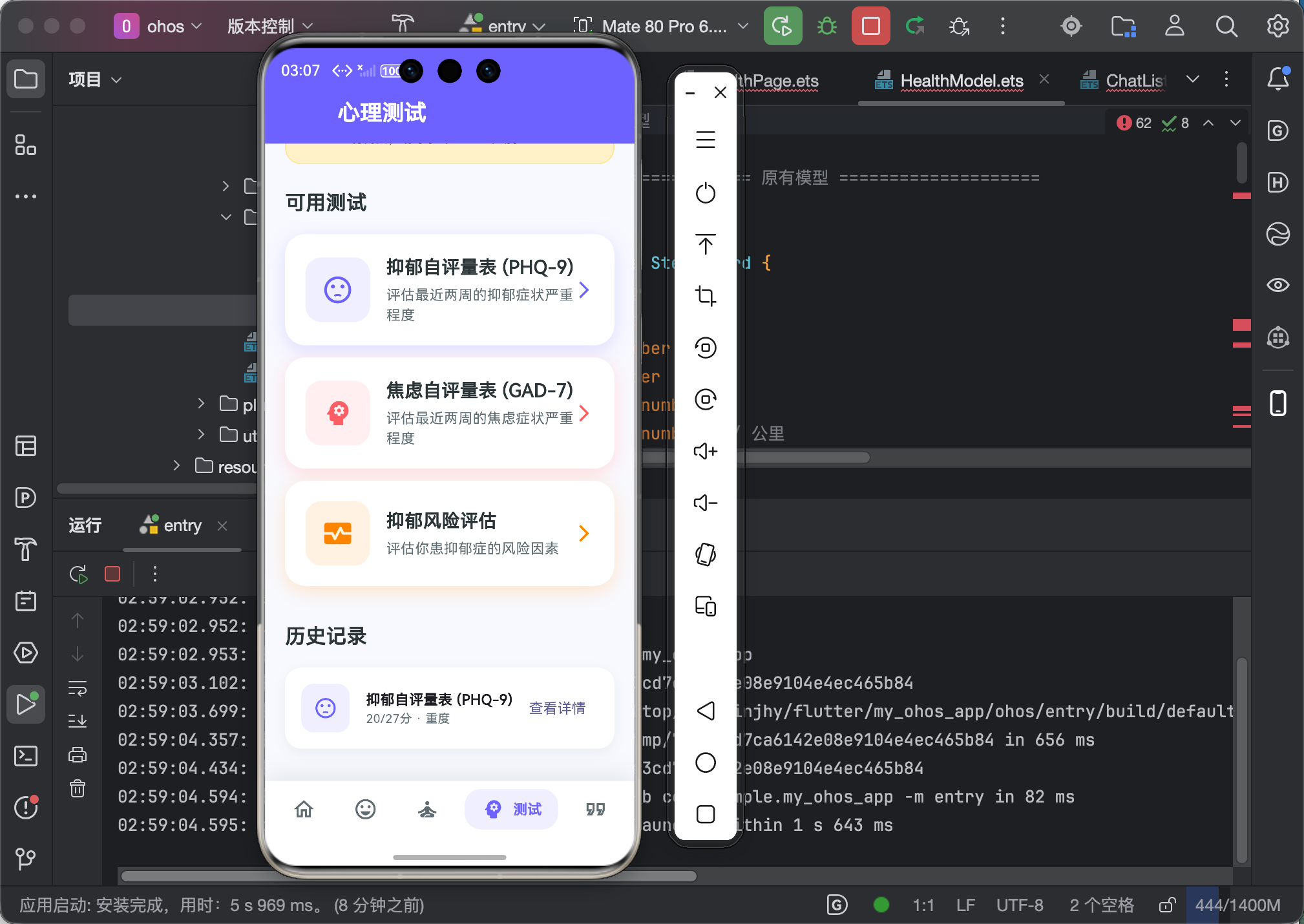Switch to the HealthModel.ets editor tab

[962, 81]
